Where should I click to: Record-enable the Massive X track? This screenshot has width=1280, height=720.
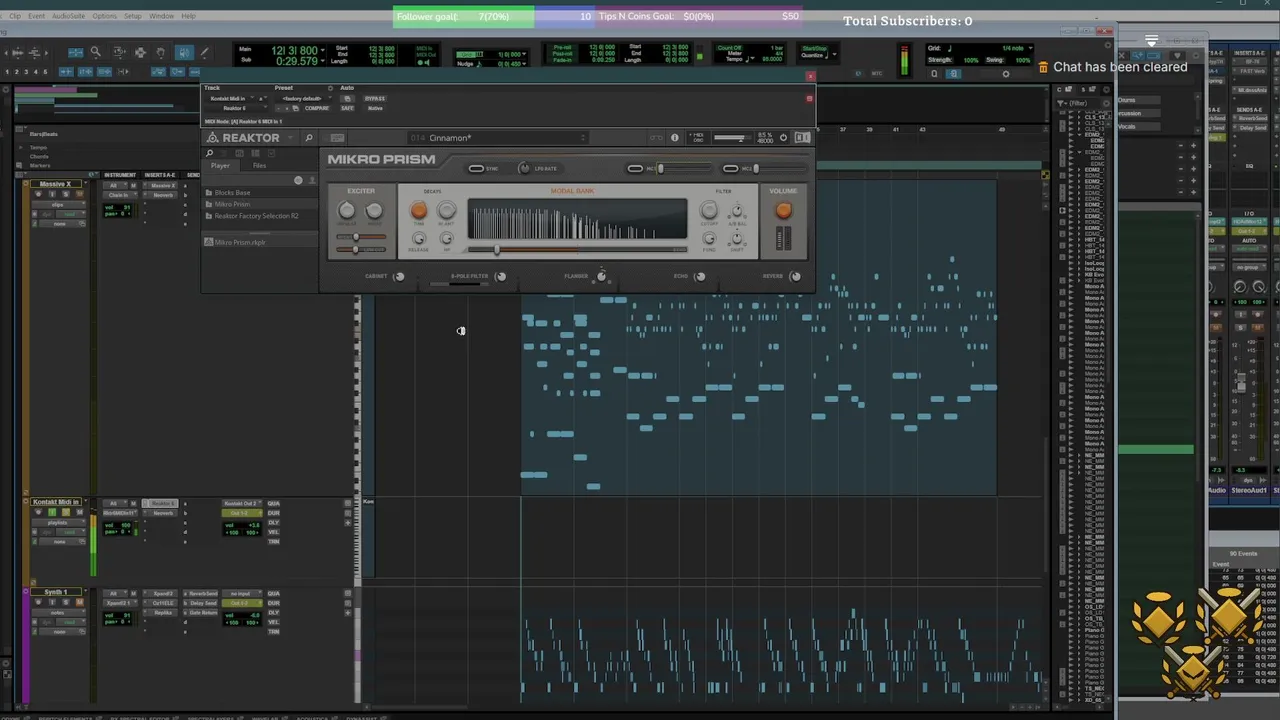[39, 194]
